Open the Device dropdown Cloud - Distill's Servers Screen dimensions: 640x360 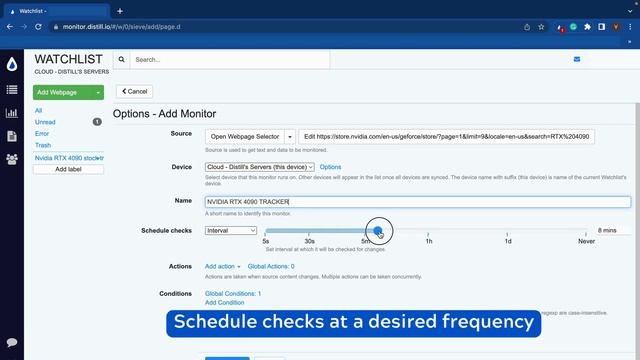coord(260,167)
